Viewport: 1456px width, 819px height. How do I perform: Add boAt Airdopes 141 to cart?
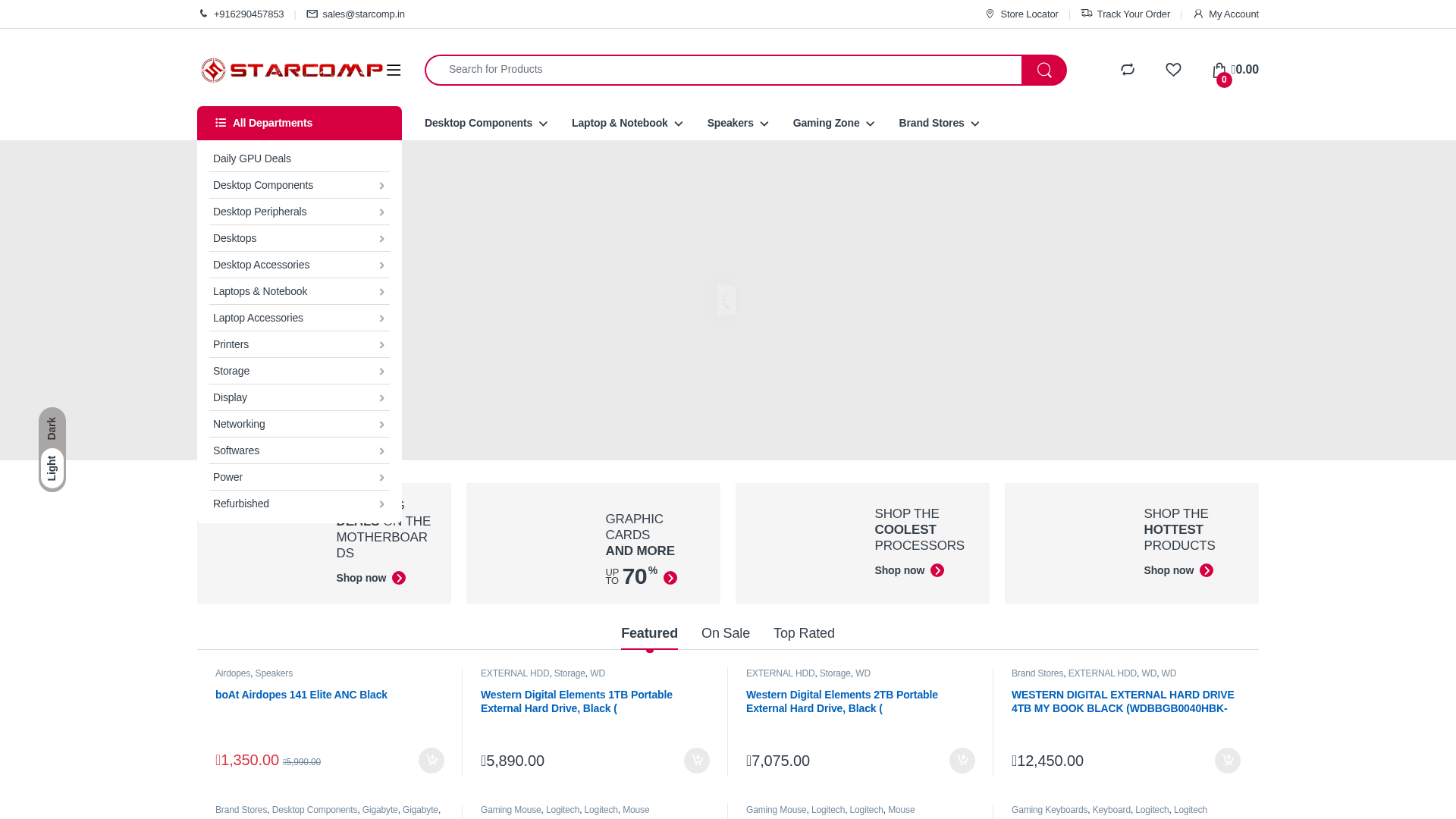pyautogui.click(x=431, y=761)
